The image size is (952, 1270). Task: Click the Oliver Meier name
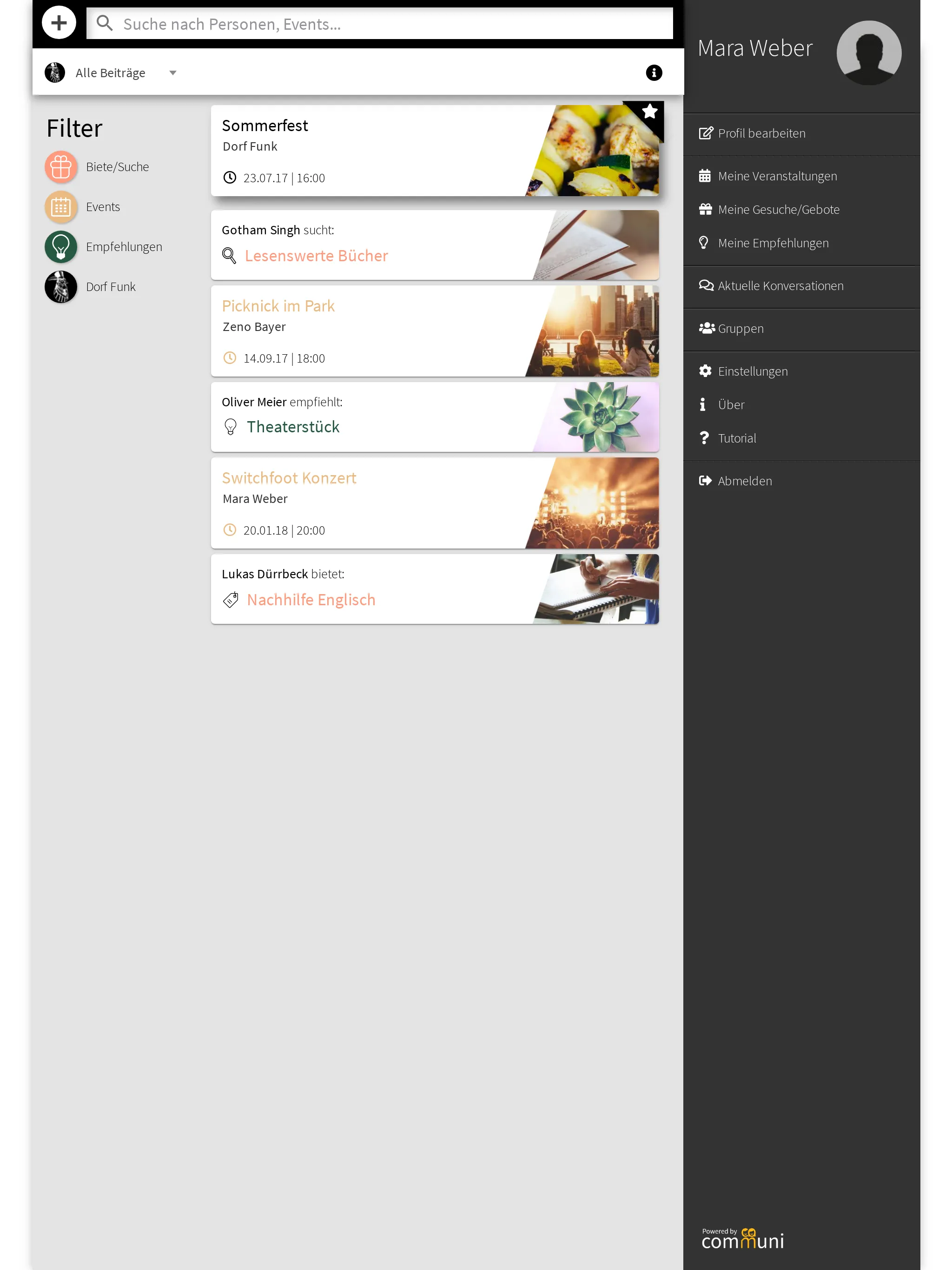(254, 403)
